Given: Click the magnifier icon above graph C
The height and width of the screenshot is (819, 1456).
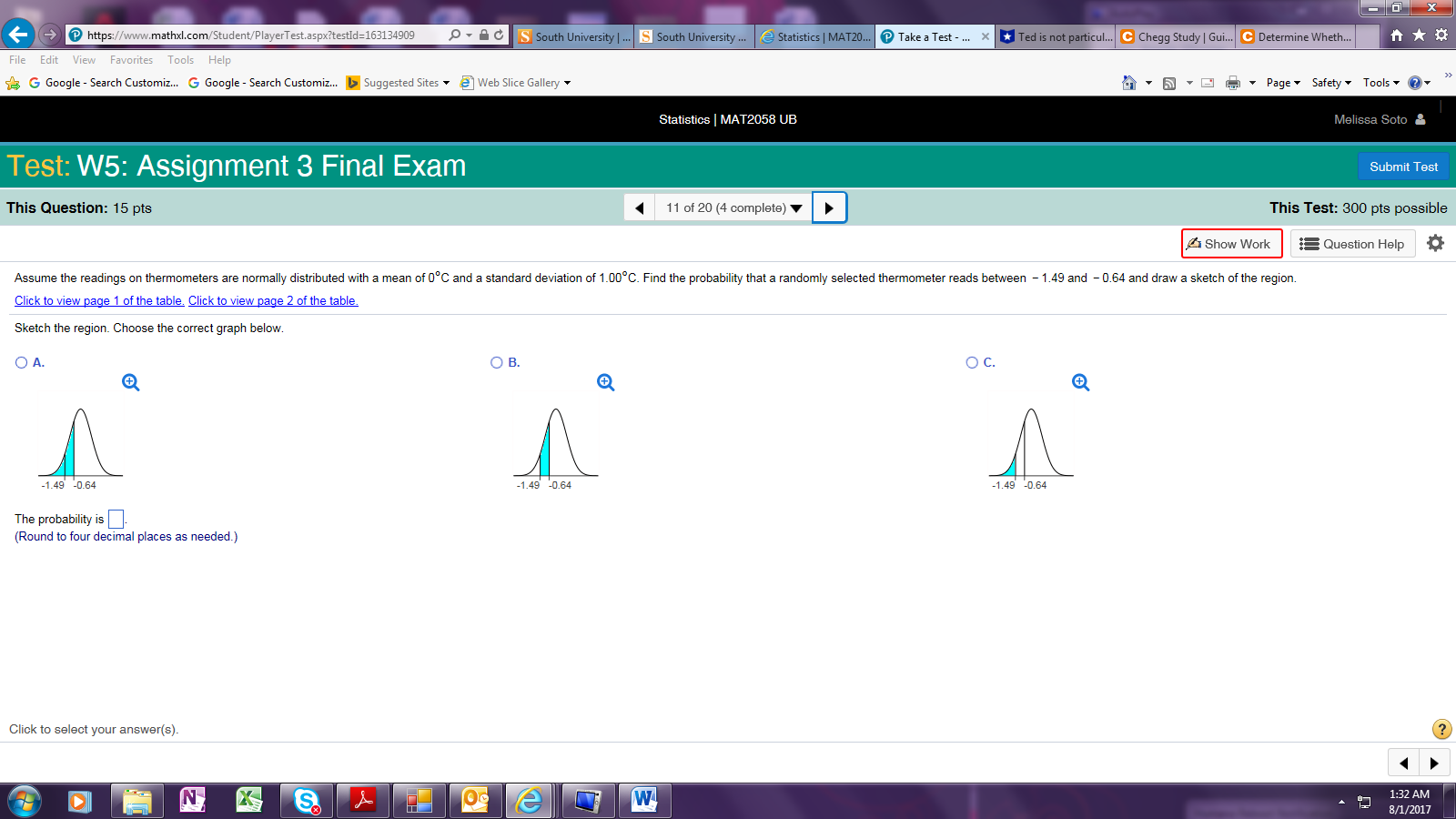Looking at the screenshot, I should tap(1081, 383).
